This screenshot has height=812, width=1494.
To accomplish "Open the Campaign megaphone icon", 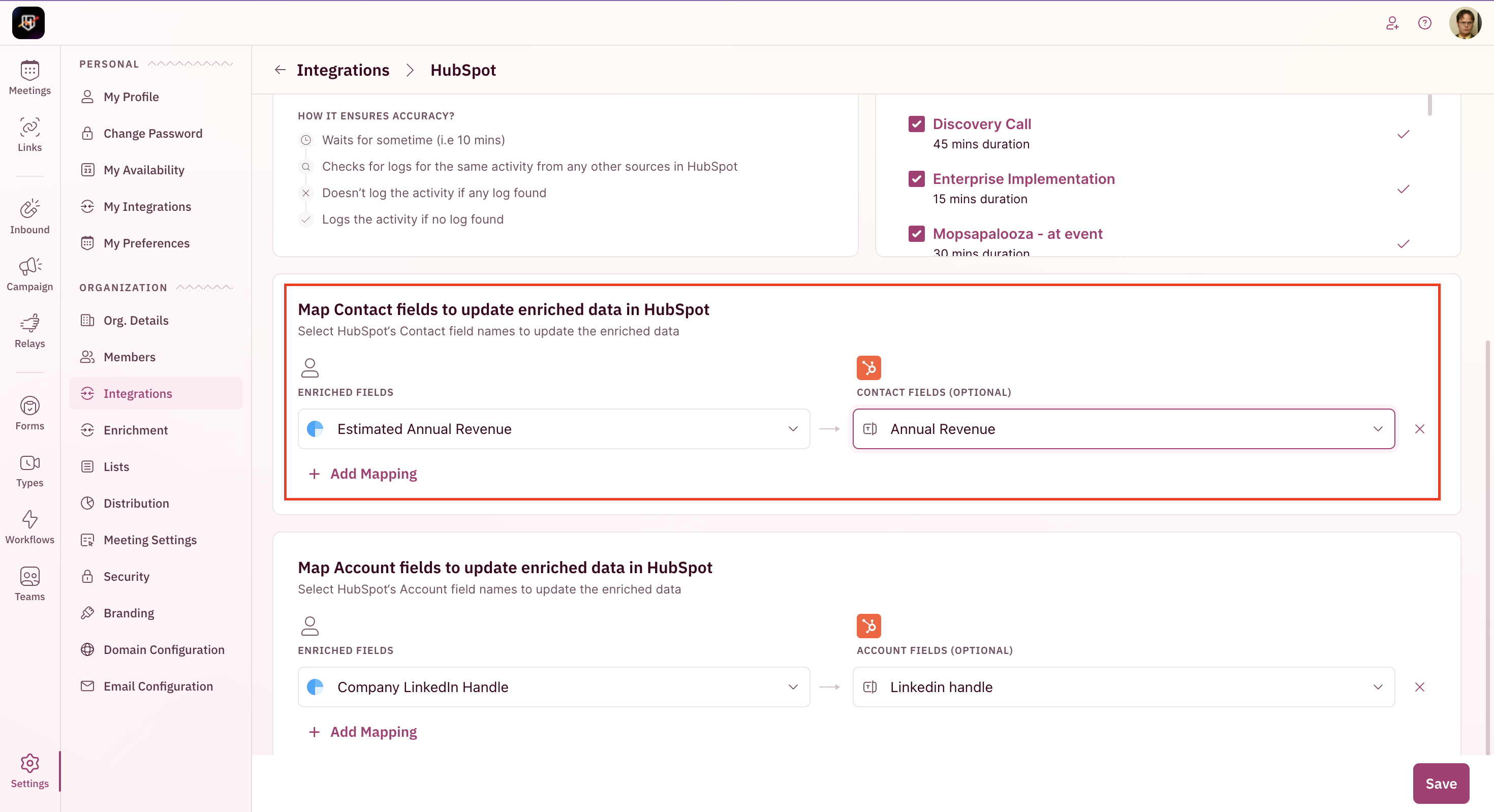I will click(x=29, y=273).
